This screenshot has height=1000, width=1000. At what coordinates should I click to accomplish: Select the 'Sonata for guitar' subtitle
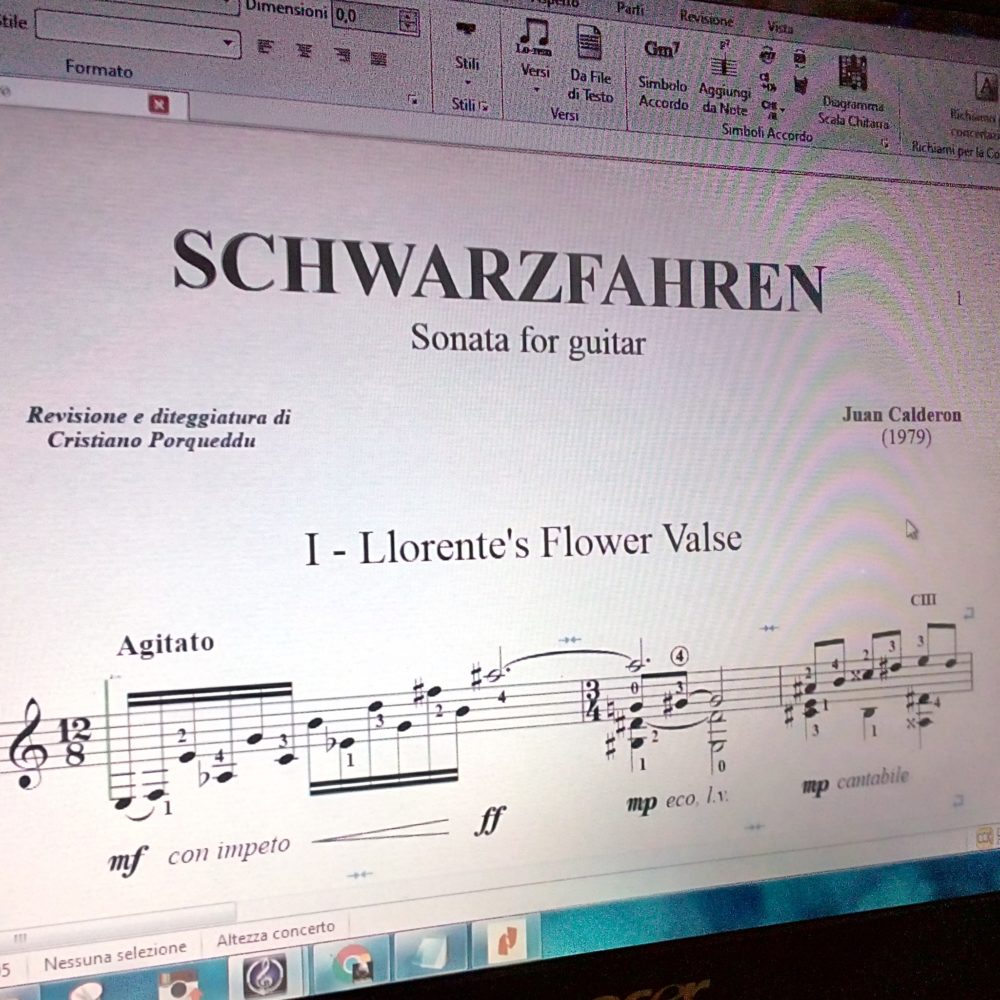tap(527, 339)
